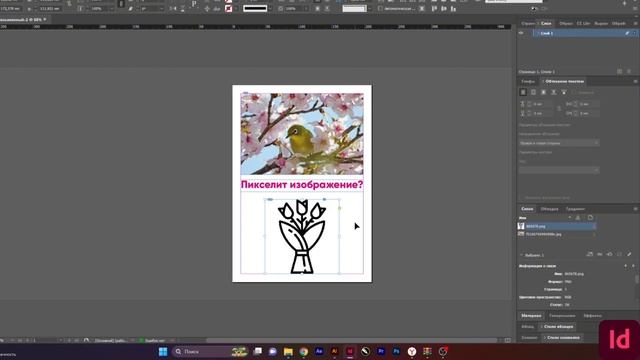Toggle the Инверсия checkbox in Text Wrap
The image size is (640, 360).
574,93
